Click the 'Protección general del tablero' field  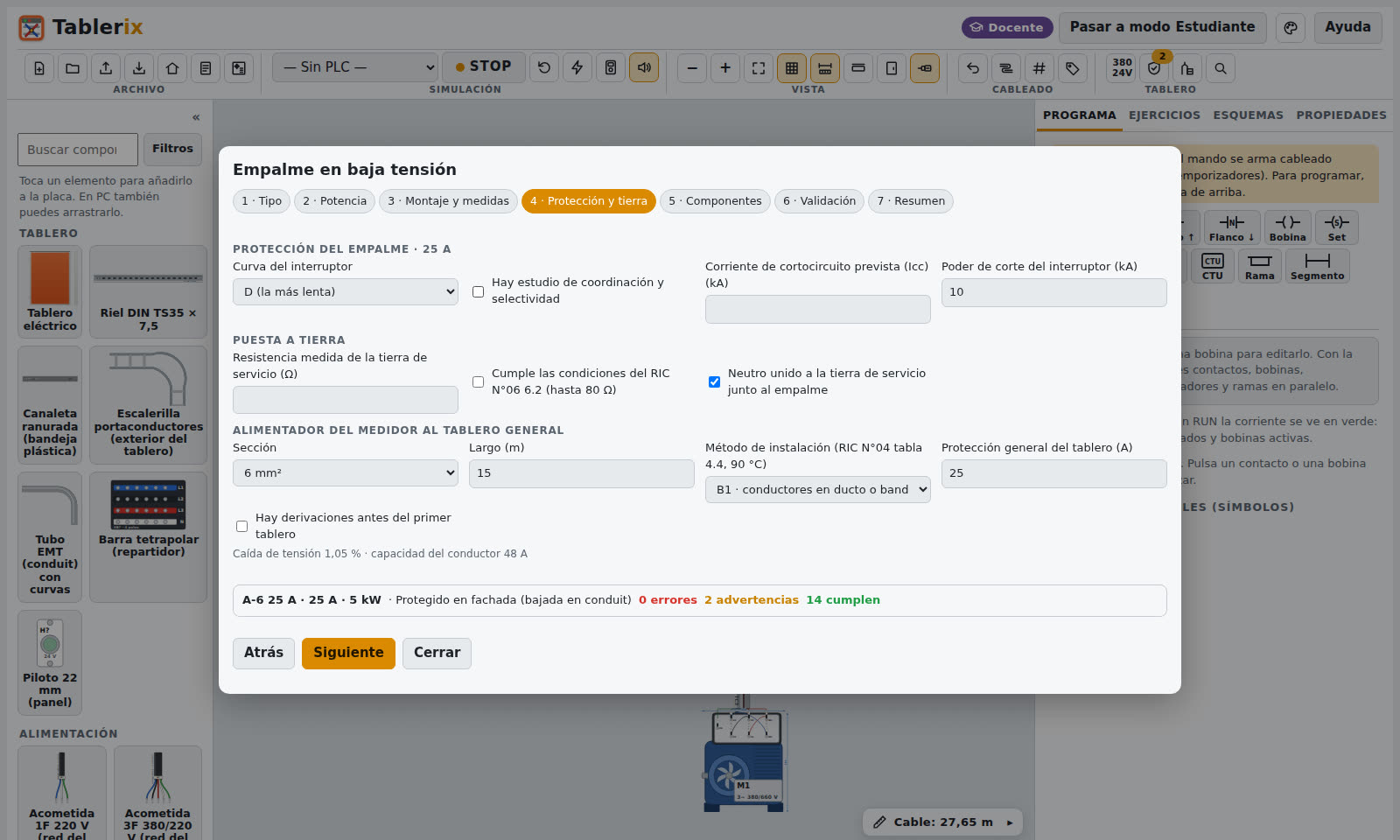click(x=1054, y=473)
